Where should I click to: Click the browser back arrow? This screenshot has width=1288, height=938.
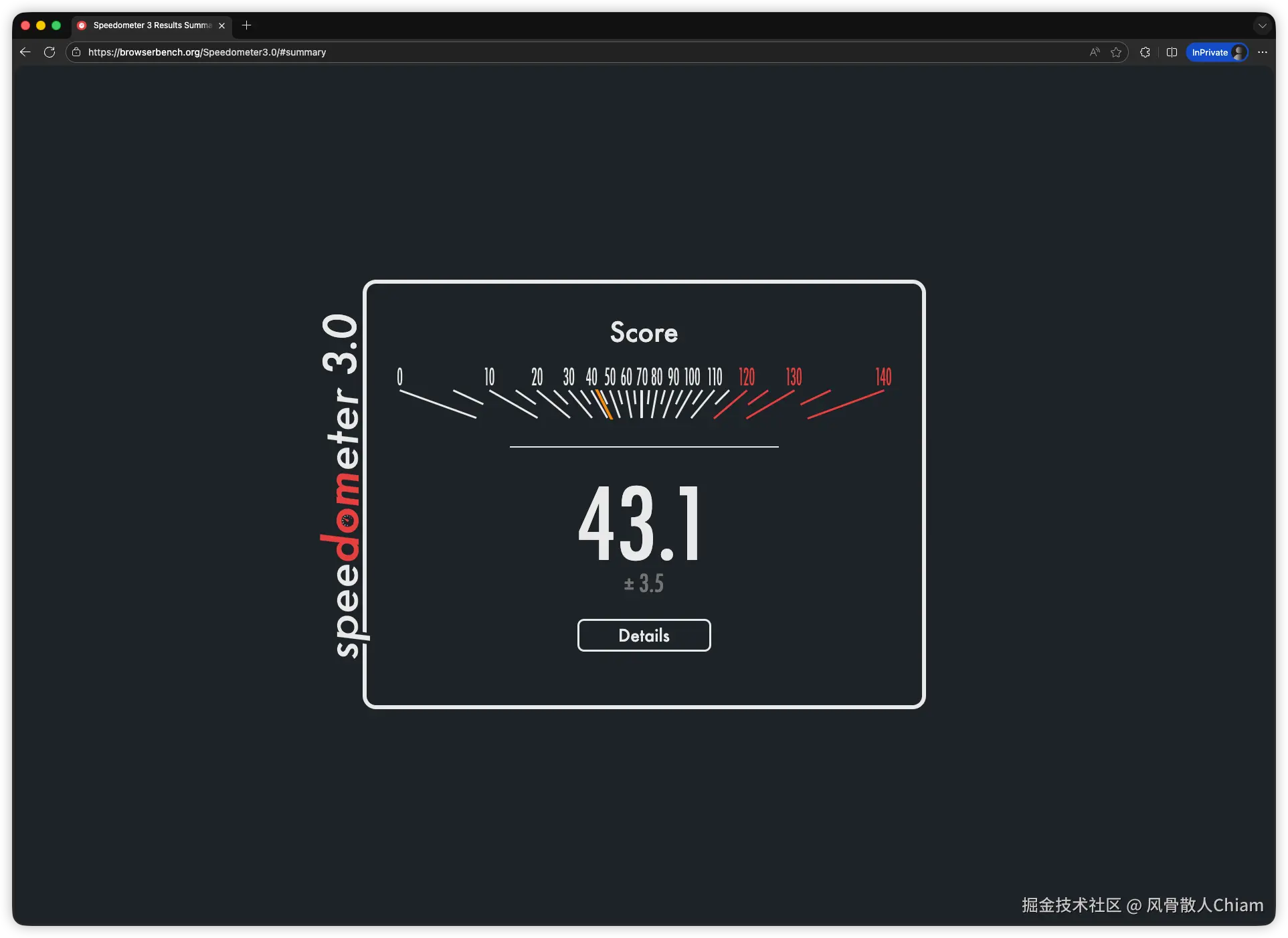click(25, 52)
